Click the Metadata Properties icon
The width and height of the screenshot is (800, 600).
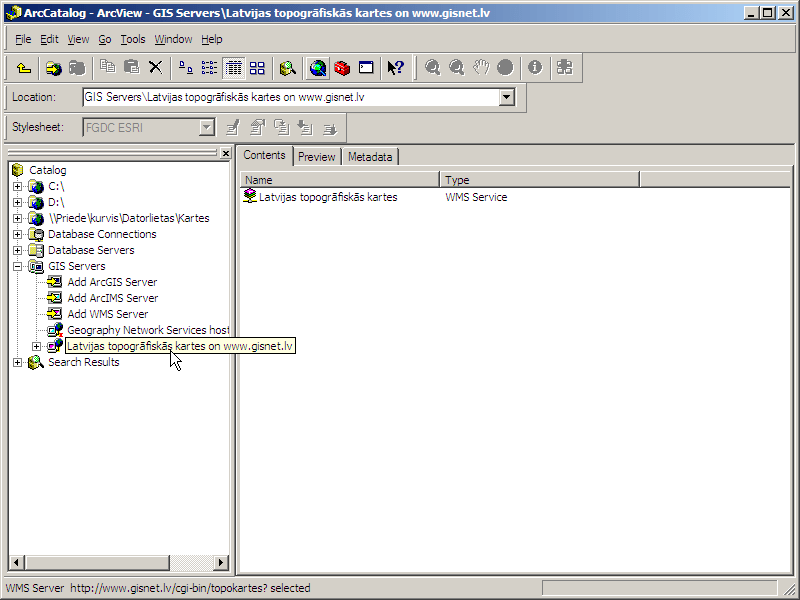(x=257, y=128)
